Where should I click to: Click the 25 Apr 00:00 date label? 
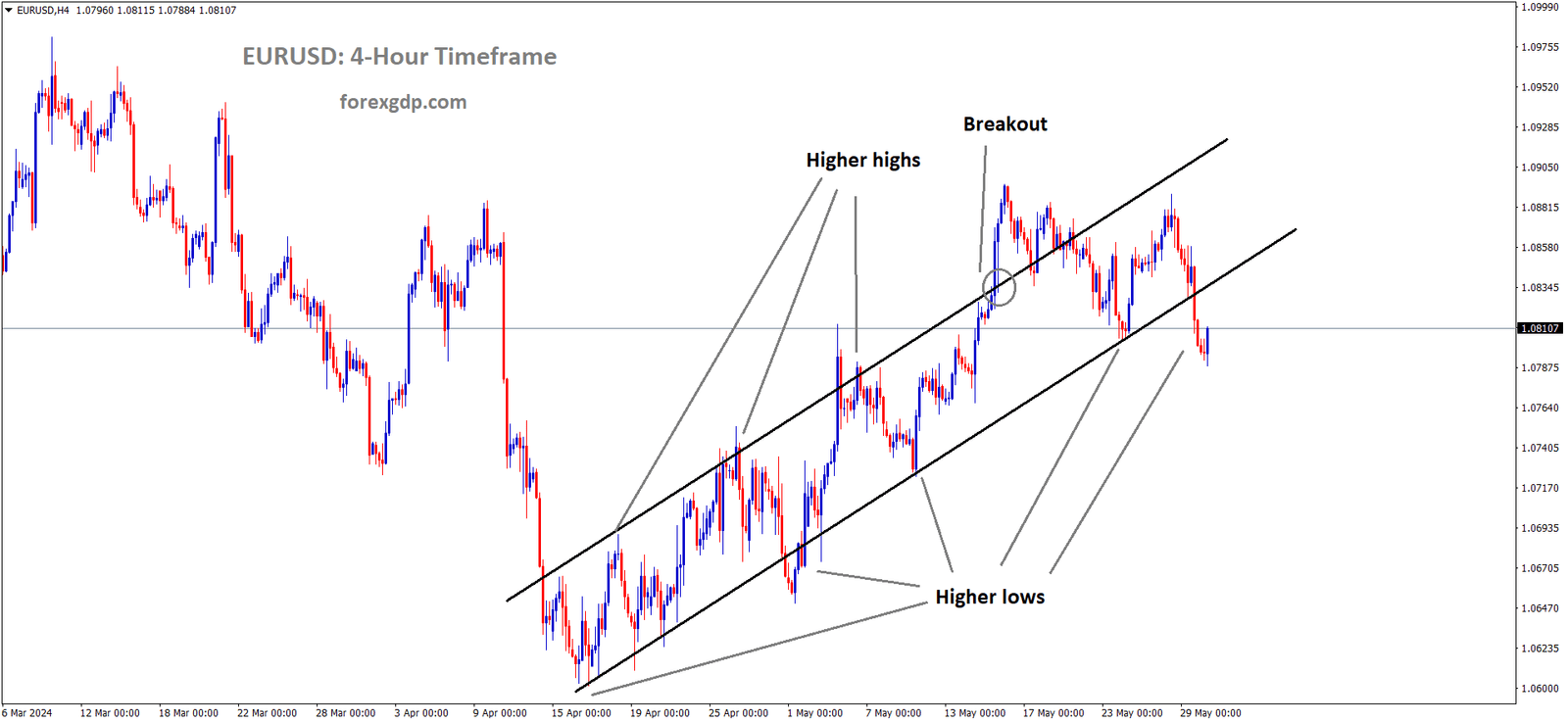[738, 713]
